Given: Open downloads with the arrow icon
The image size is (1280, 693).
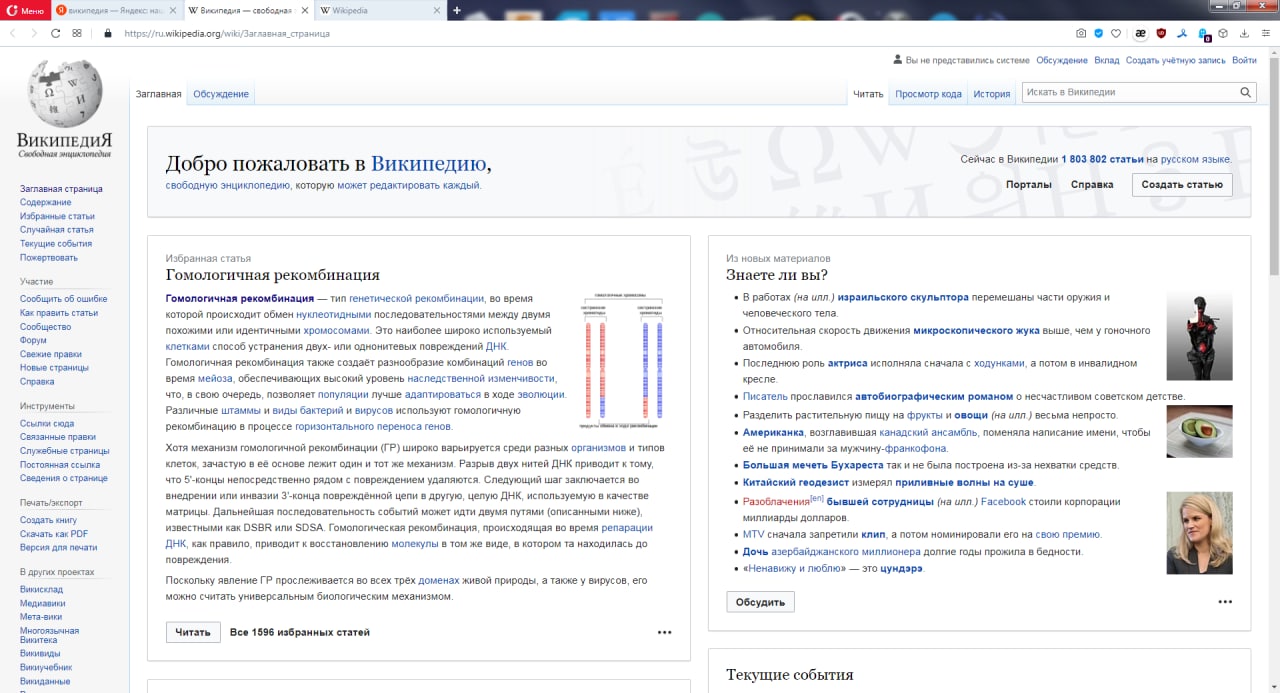Looking at the screenshot, I should tap(1245, 33).
